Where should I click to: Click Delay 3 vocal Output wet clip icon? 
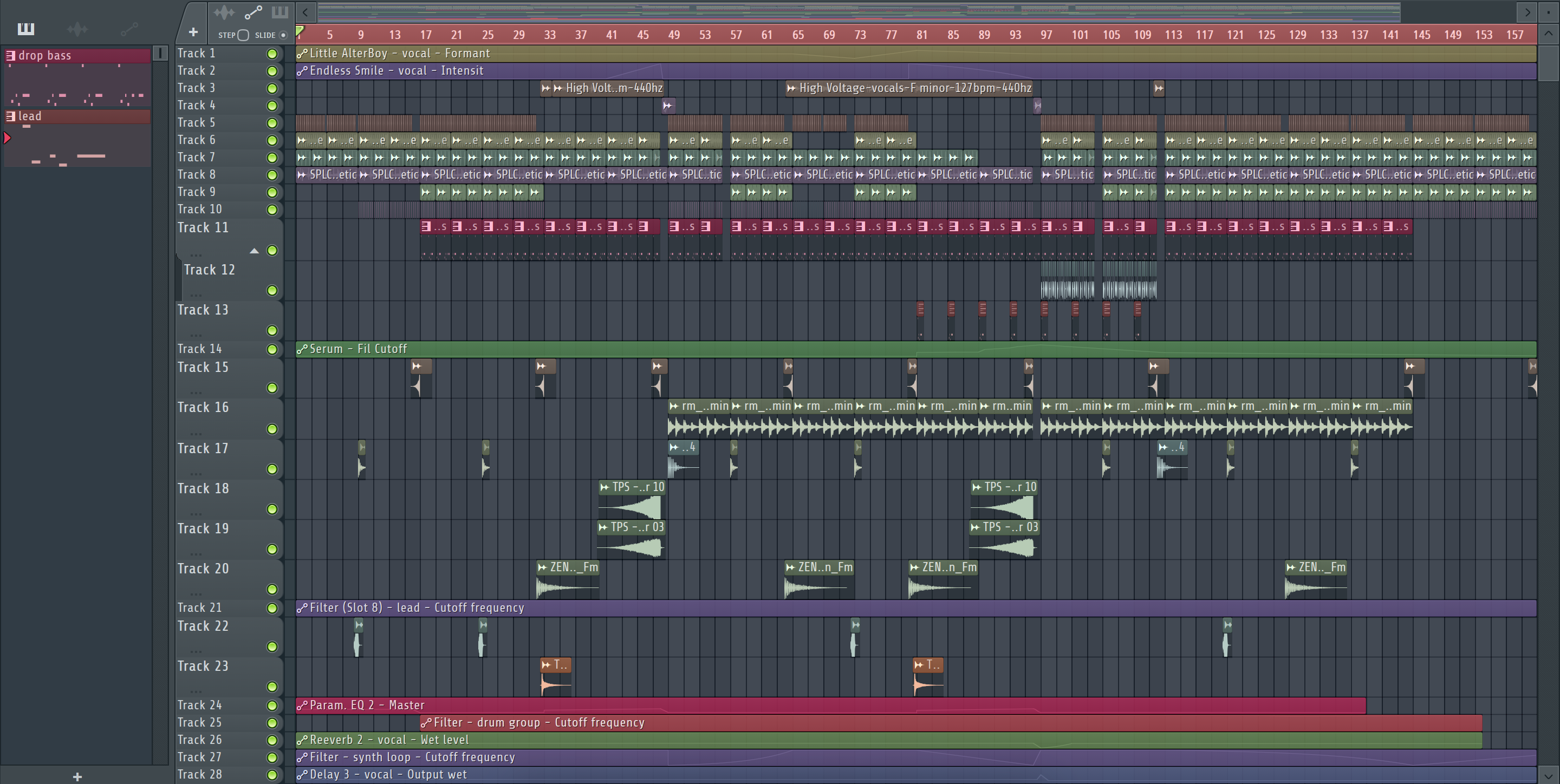click(x=302, y=774)
